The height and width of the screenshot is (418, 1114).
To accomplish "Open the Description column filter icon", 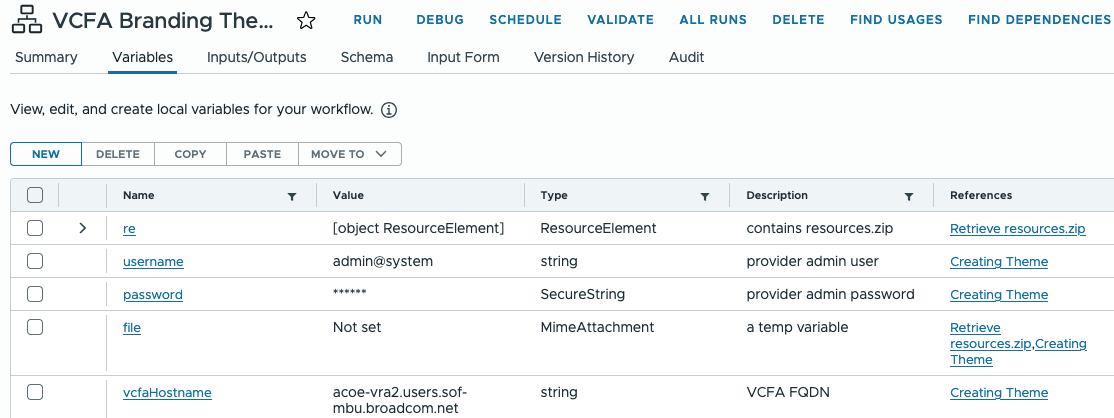I will coord(909,196).
